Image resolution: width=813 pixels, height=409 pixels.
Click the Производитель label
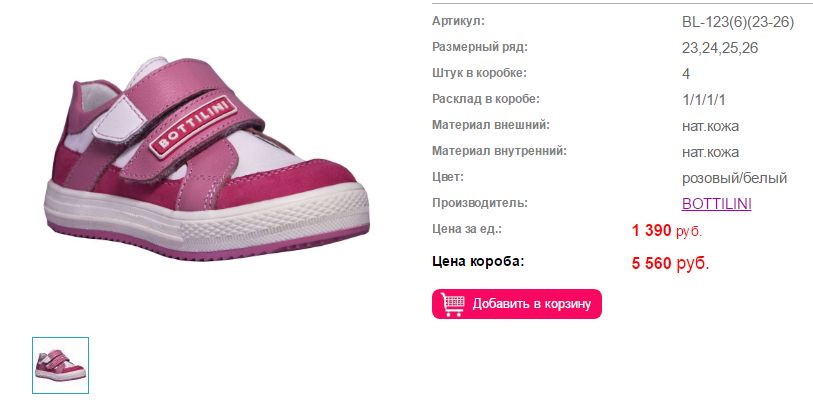(x=480, y=203)
